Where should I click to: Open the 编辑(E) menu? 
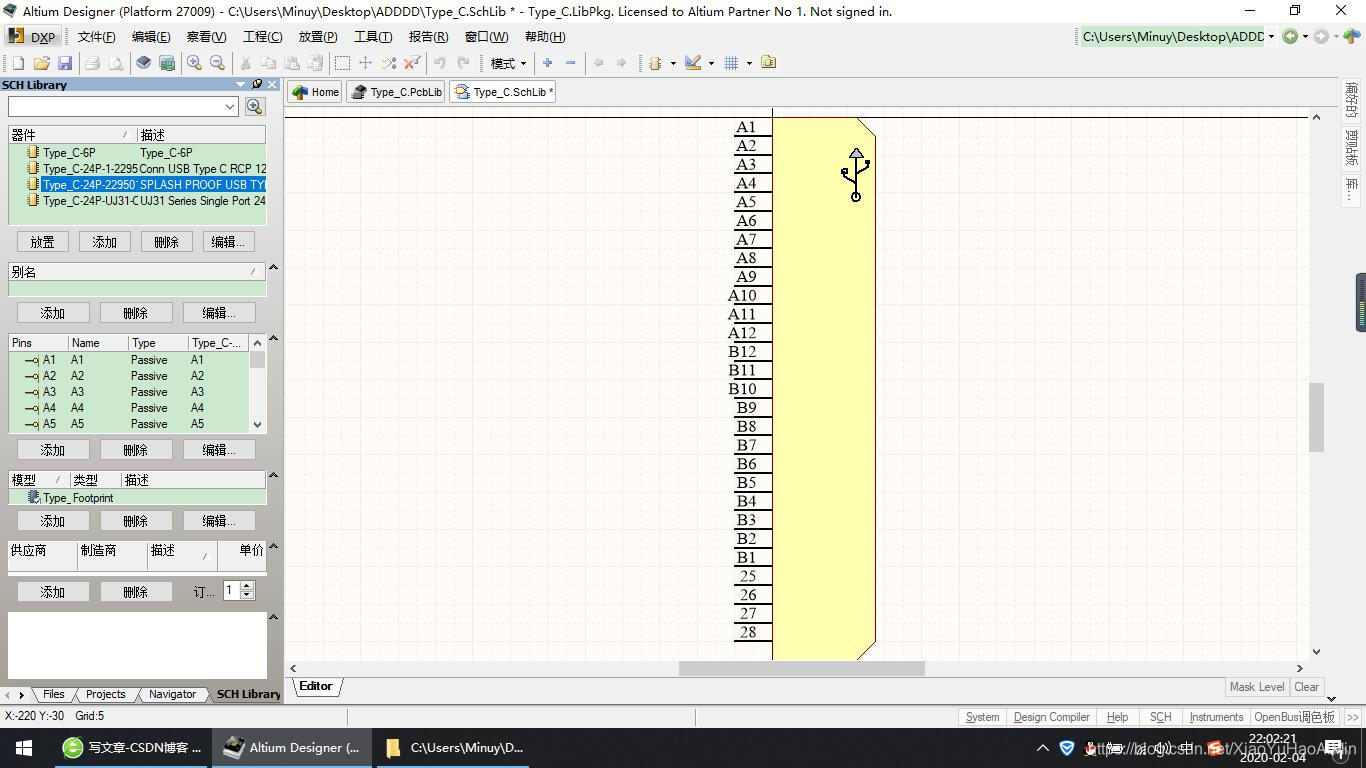point(151,37)
